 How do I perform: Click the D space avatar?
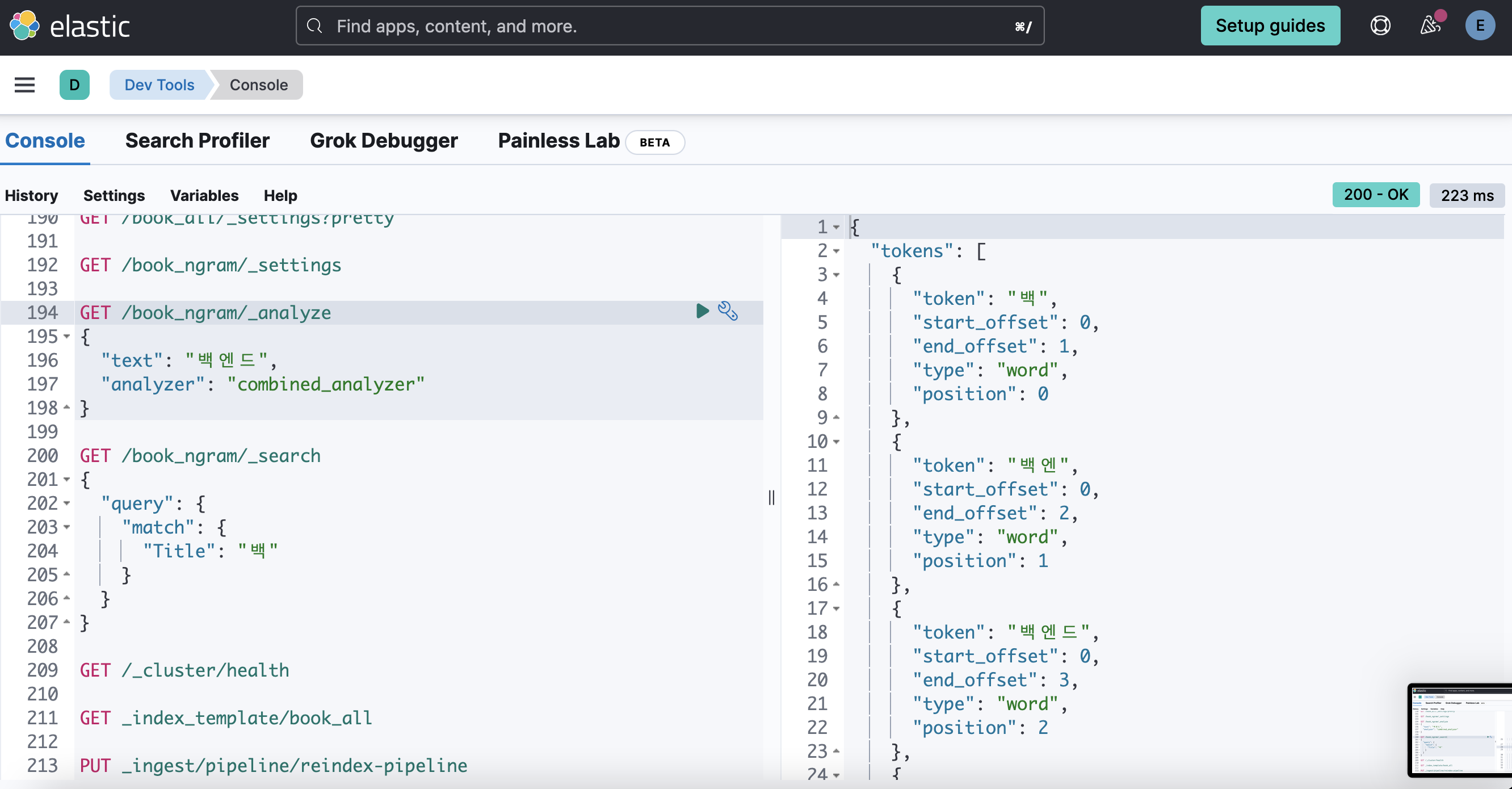(74, 85)
